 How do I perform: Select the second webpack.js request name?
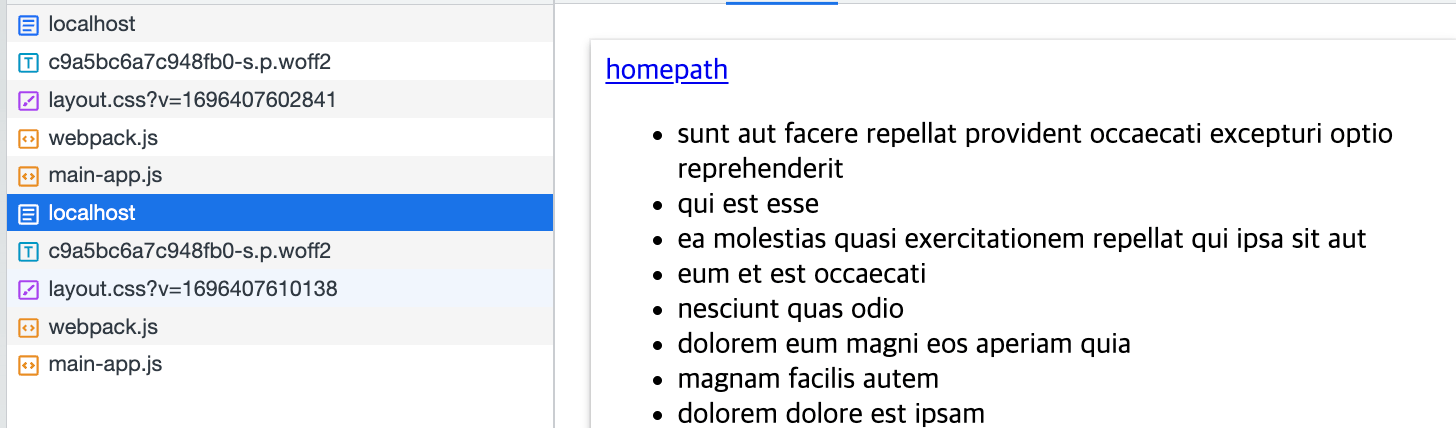pyautogui.click(x=103, y=327)
